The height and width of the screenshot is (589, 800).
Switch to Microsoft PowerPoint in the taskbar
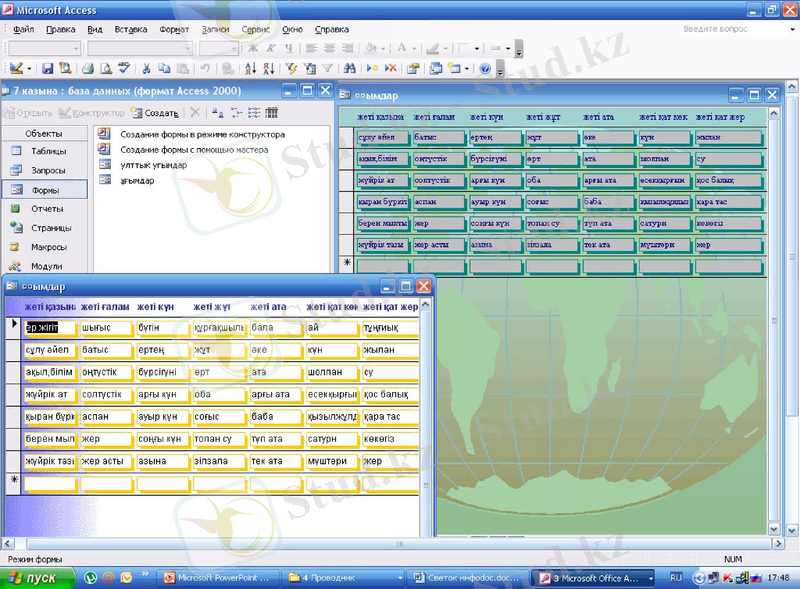(214, 578)
